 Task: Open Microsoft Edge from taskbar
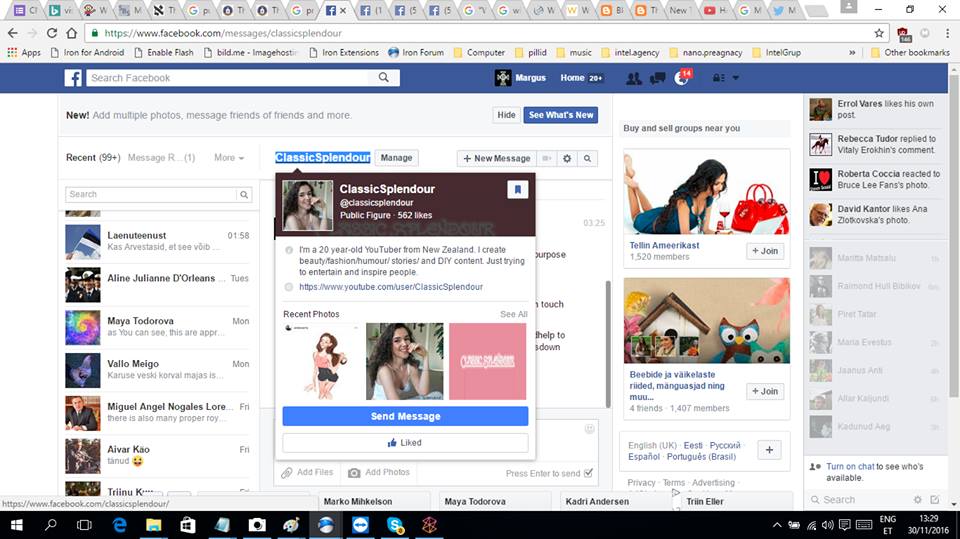(x=119, y=525)
